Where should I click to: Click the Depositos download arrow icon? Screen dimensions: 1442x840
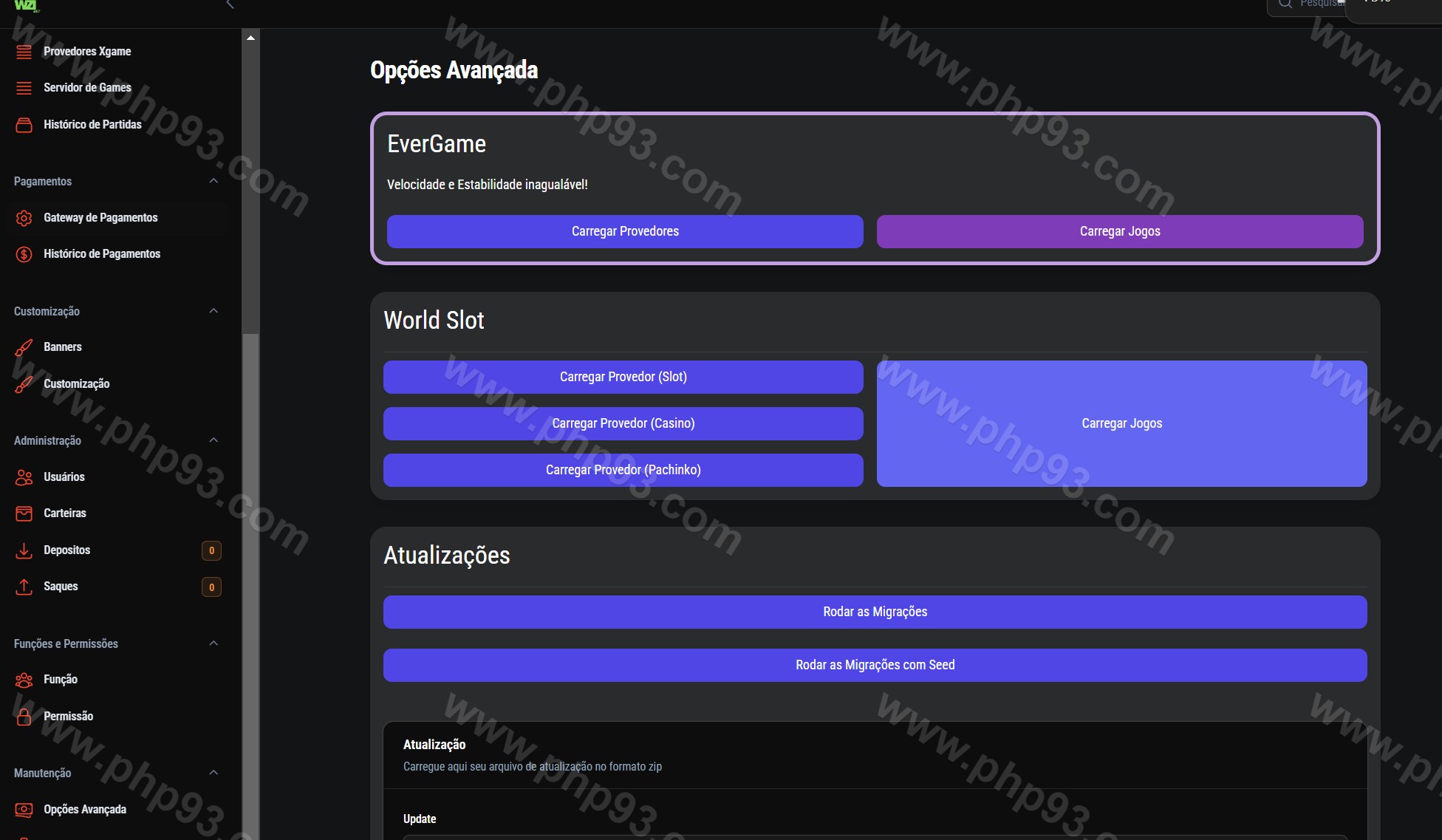point(24,550)
